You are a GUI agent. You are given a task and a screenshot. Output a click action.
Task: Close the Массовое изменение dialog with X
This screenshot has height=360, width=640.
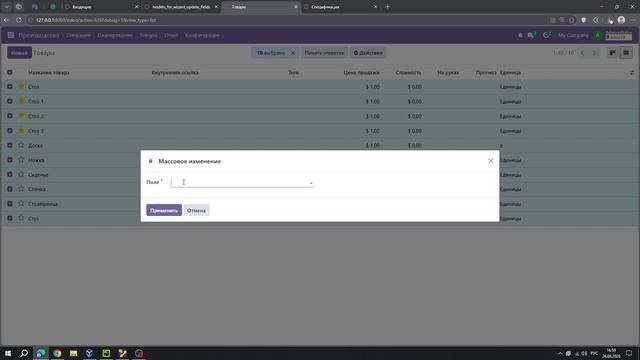pyautogui.click(x=491, y=161)
